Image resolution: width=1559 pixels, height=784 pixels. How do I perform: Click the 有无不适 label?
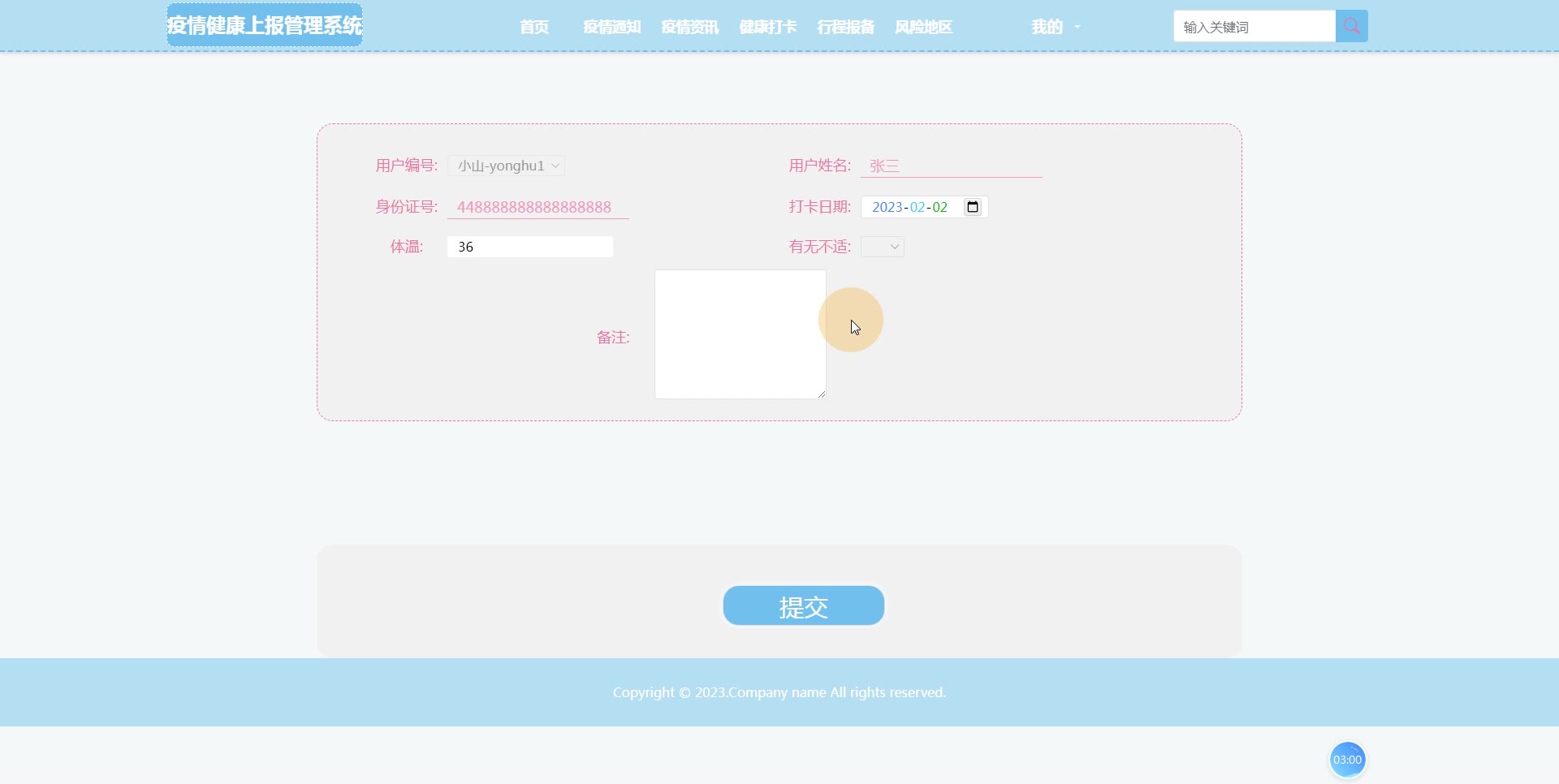(x=820, y=247)
